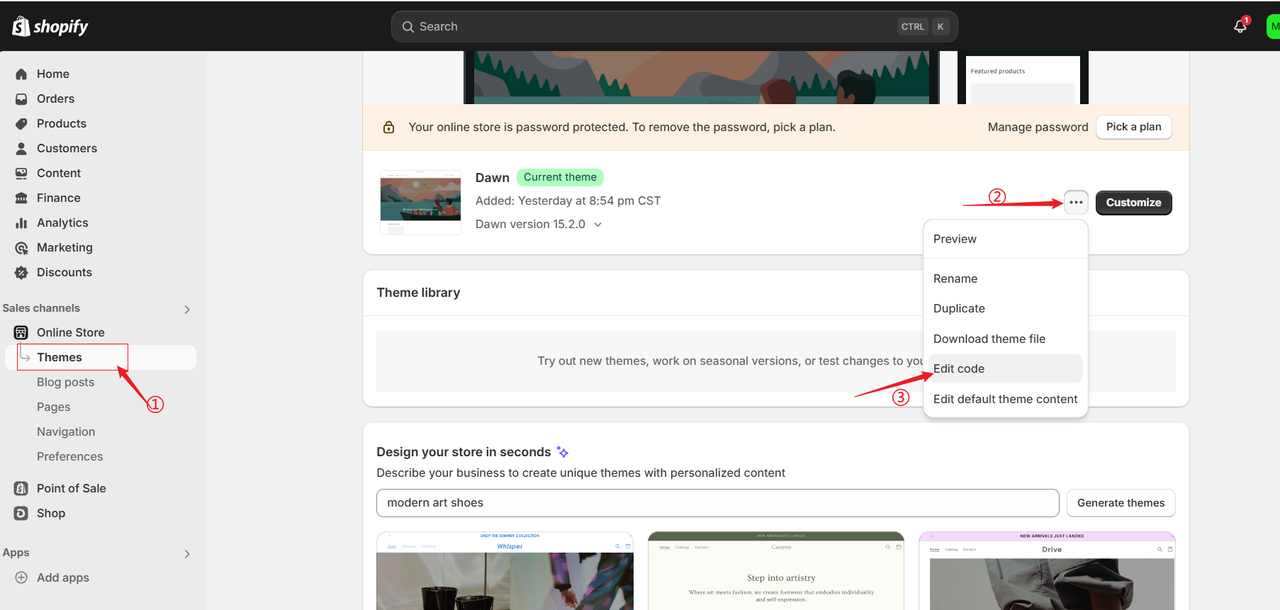This screenshot has width=1280, height=610.
Task: Click the Shopify logo
Action: 50,27
